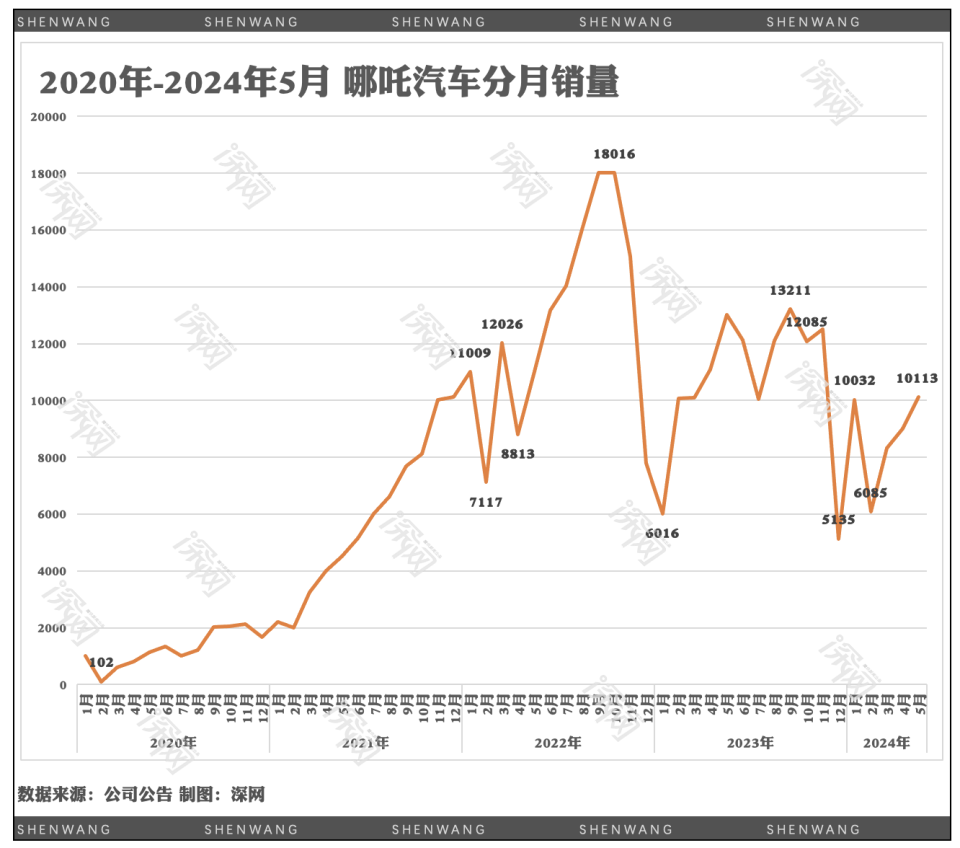The image size is (960, 848).
Task: Click the 12085 data label
Action: pos(806,322)
